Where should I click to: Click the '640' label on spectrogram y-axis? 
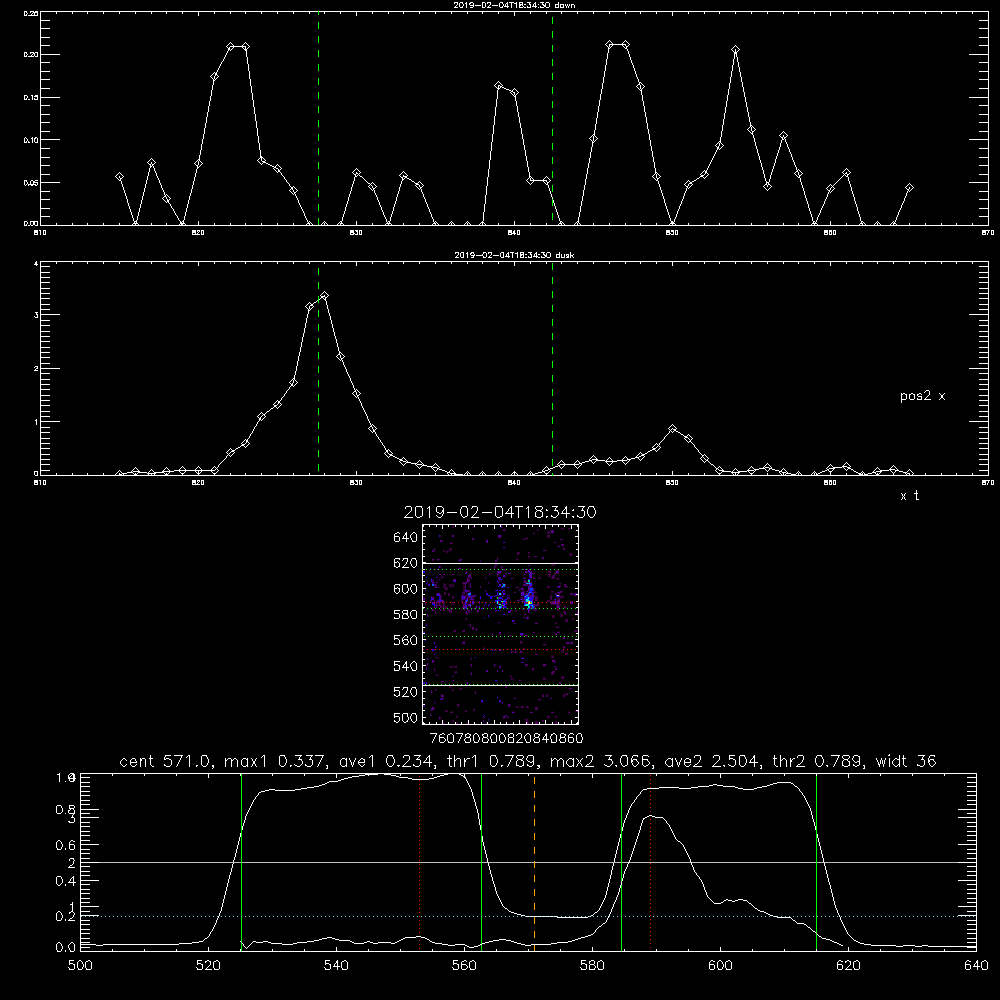pos(406,538)
